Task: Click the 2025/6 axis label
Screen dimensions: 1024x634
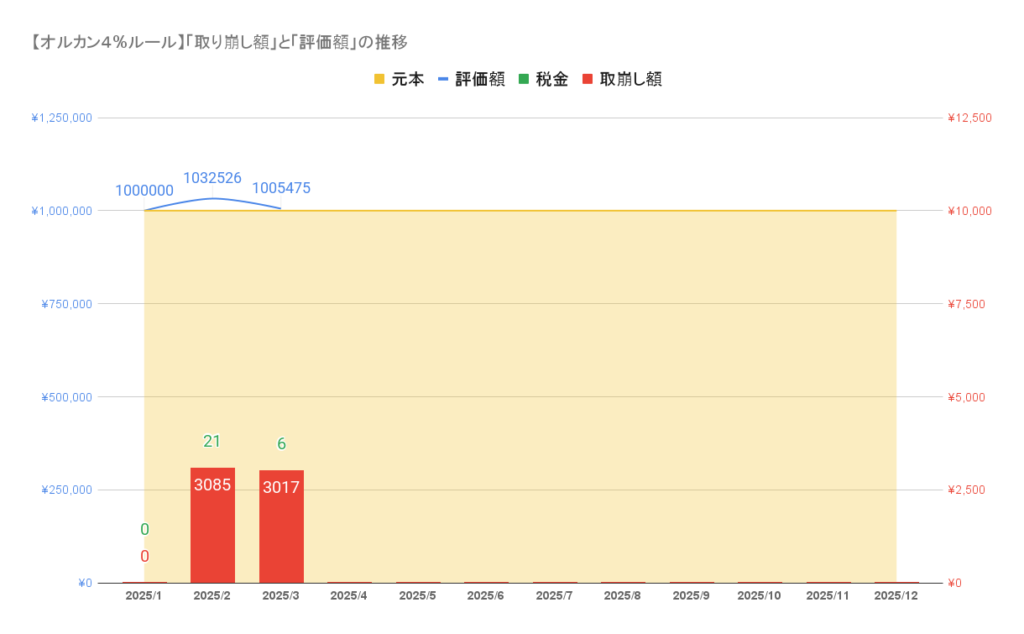Action: click(485, 596)
